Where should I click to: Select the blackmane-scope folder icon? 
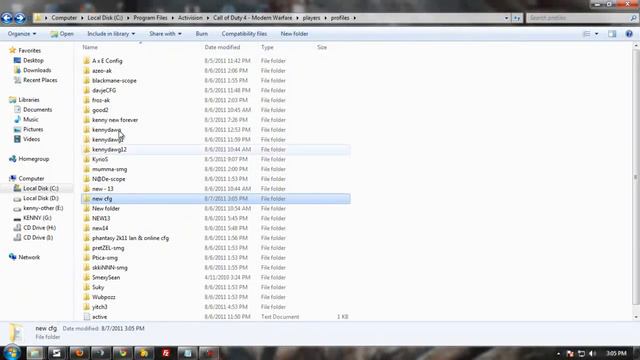pos(87,80)
